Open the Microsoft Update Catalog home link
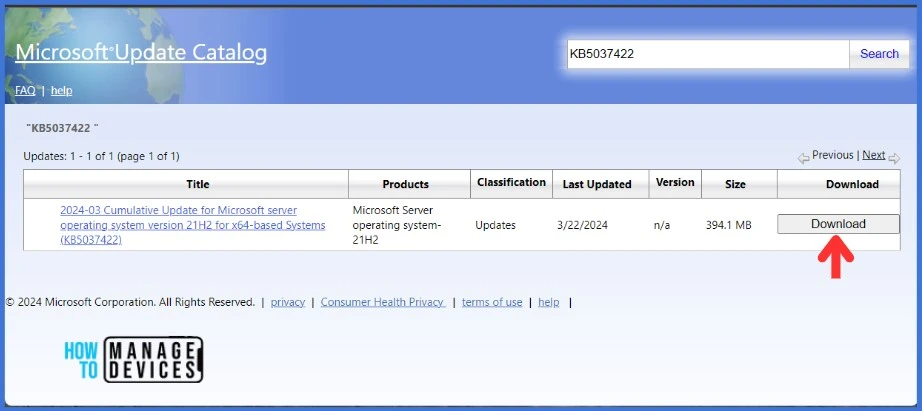 141,53
